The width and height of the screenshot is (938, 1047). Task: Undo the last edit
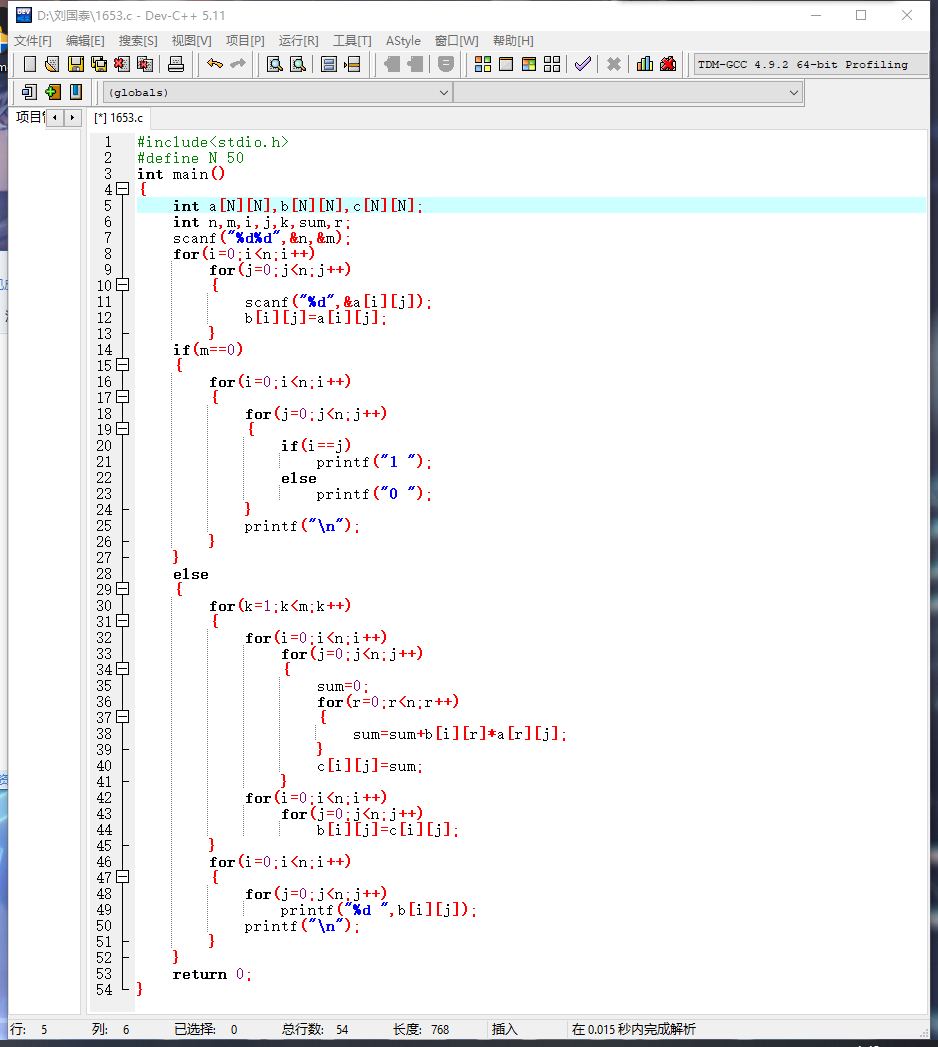[x=214, y=64]
